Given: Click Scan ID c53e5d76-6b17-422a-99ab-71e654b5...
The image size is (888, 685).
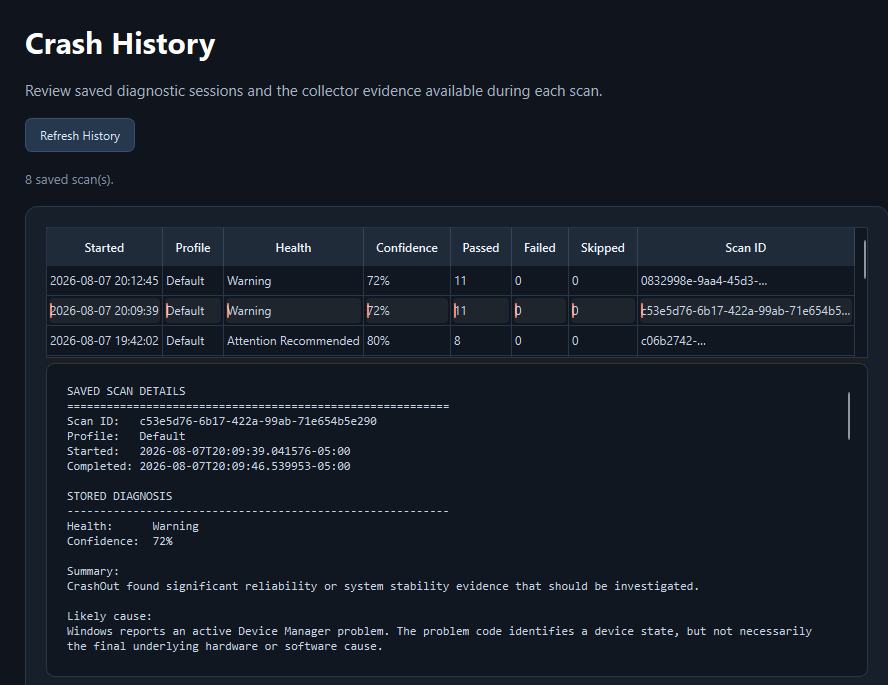Looking at the screenshot, I should [x=745, y=311].
